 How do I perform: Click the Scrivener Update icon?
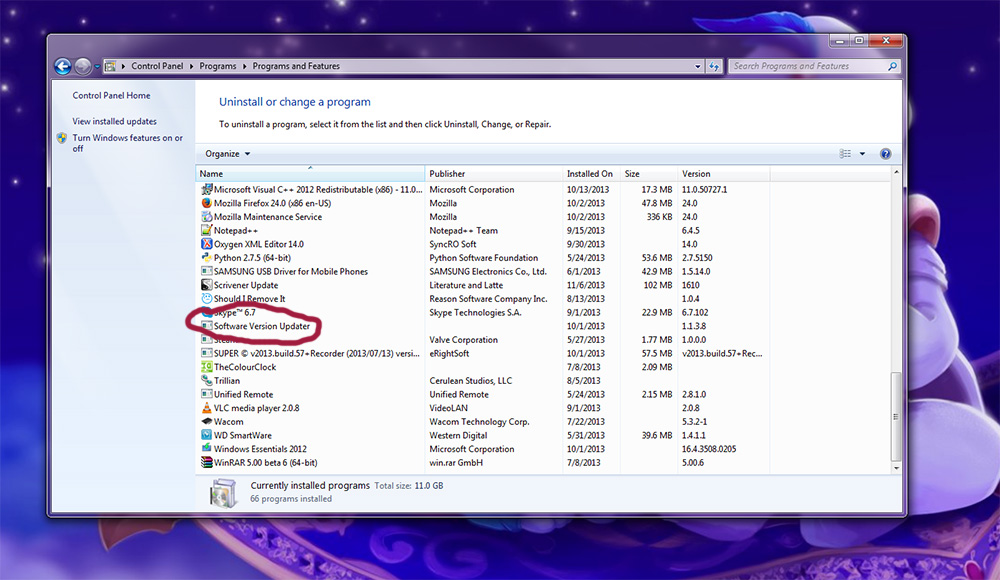coord(207,285)
